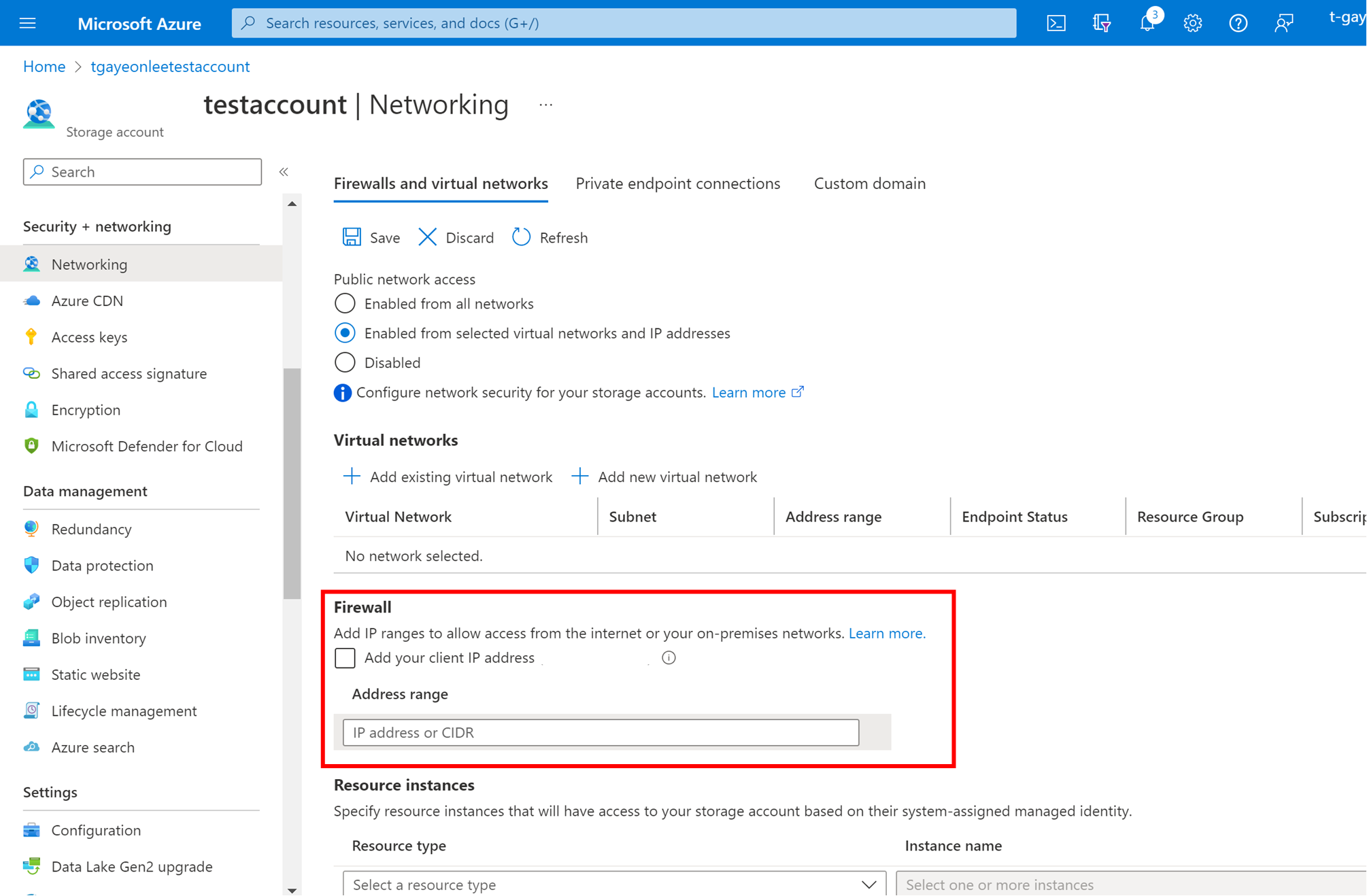Viewport: 1367px width, 896px height.
Task: Switch to the Custom domain tab
Action: tap(869, 184)
